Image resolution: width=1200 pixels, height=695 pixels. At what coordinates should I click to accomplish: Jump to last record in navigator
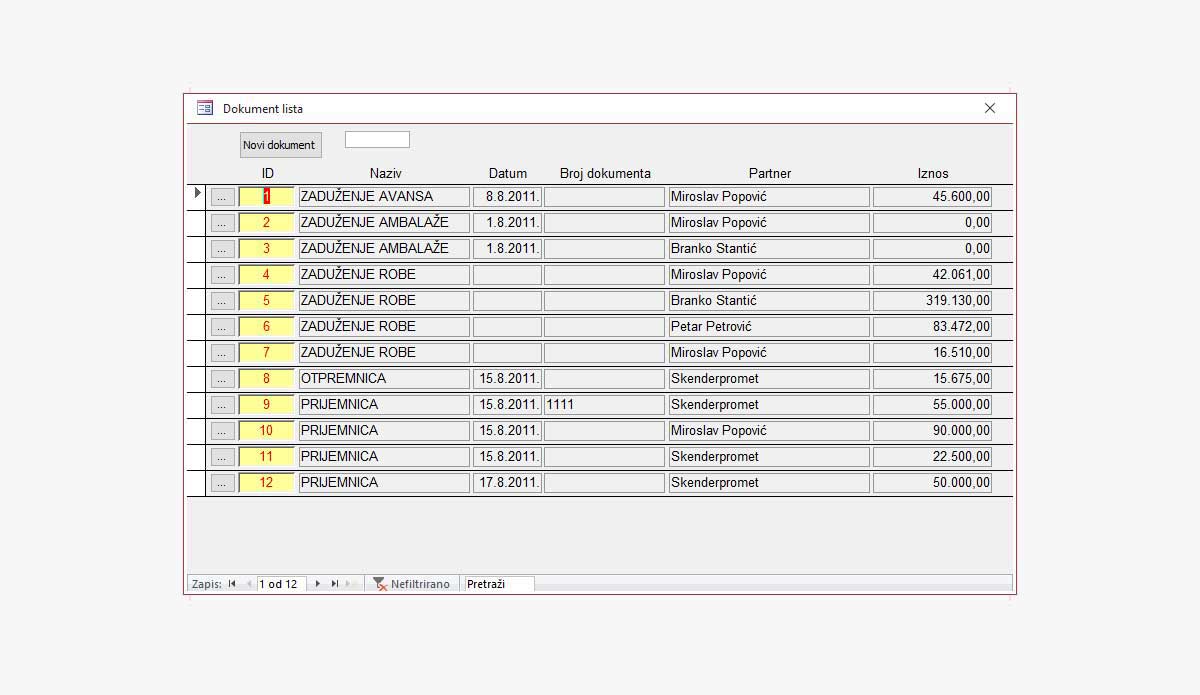[335, 584]
